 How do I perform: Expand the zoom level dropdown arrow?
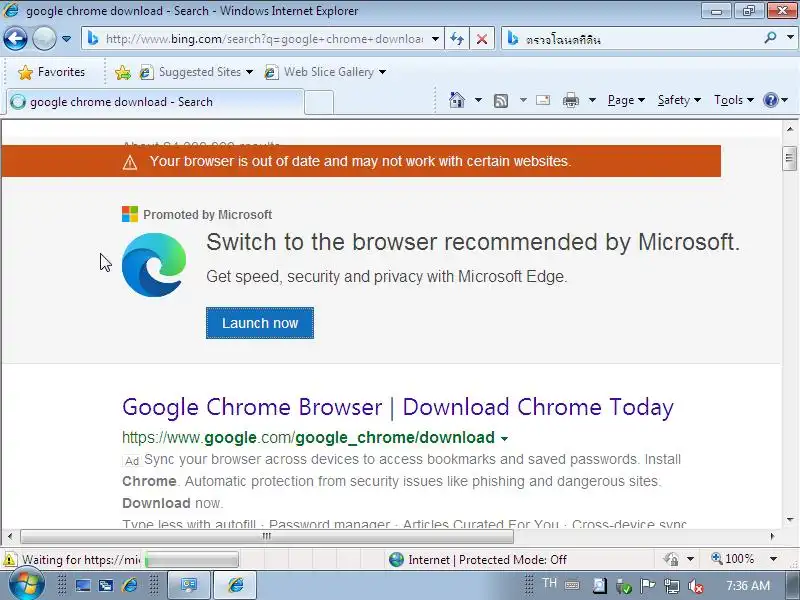(x=773, y=559)
